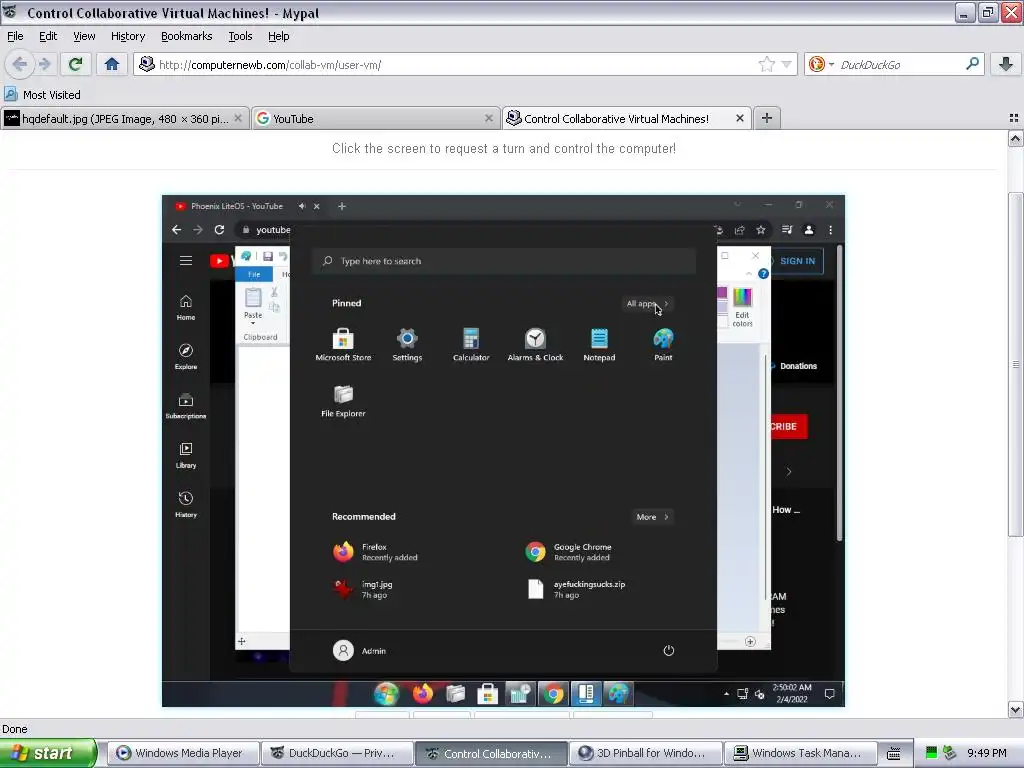The image size is (1024, 768).
Task: Click SIGN IN on YouTube in VM
Action: point(797,261)
